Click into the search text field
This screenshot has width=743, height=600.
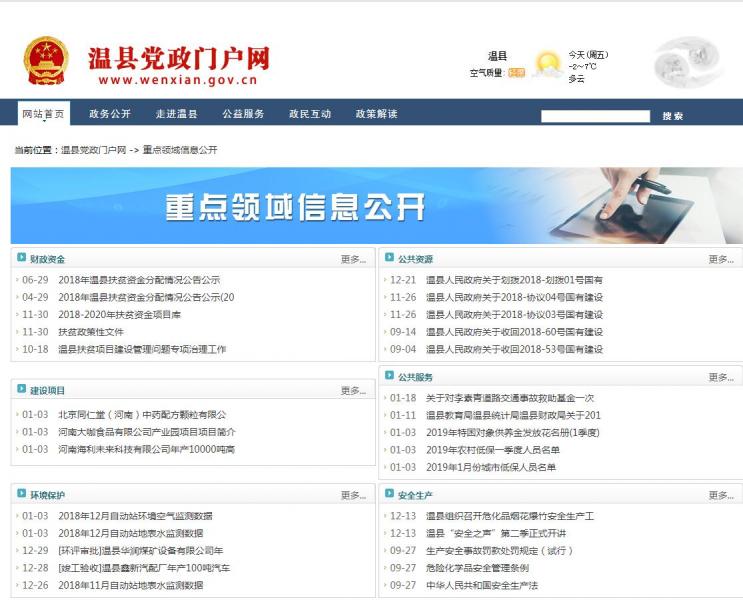pos(595,116)
